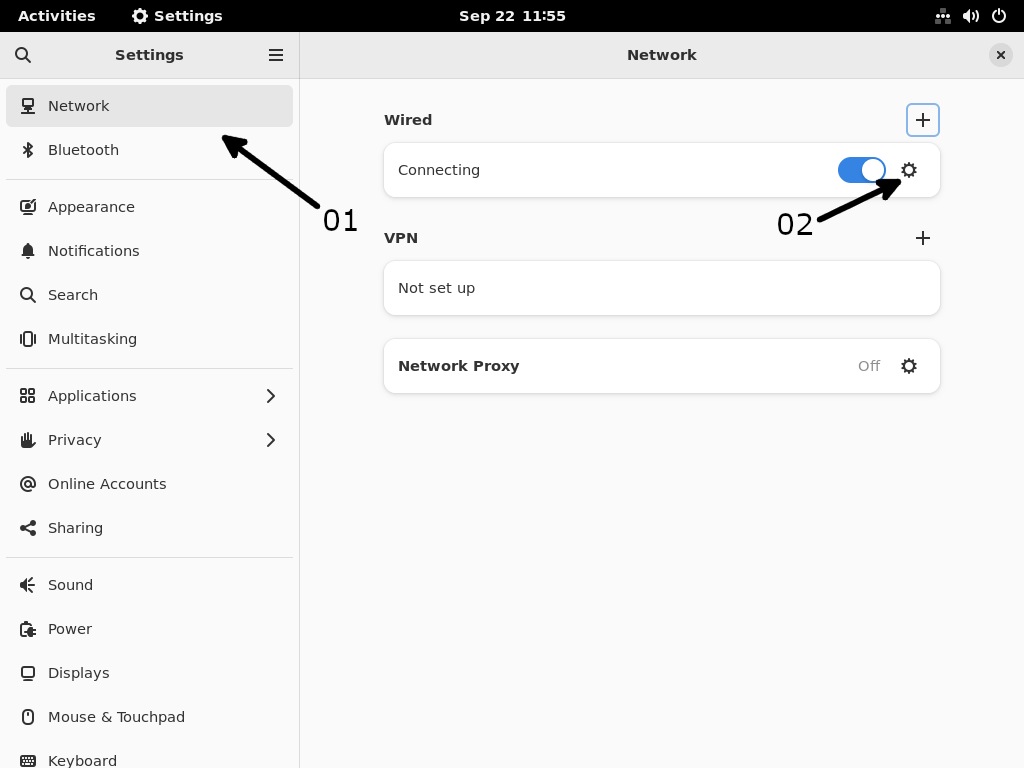Add a new VPN connection
Viewport: 1024px width, 768px height.
[x=922, y=238]
